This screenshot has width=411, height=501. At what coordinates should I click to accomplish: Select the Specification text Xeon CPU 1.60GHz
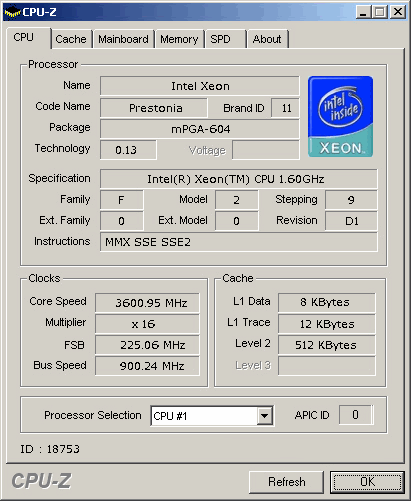tap(239, 179)
